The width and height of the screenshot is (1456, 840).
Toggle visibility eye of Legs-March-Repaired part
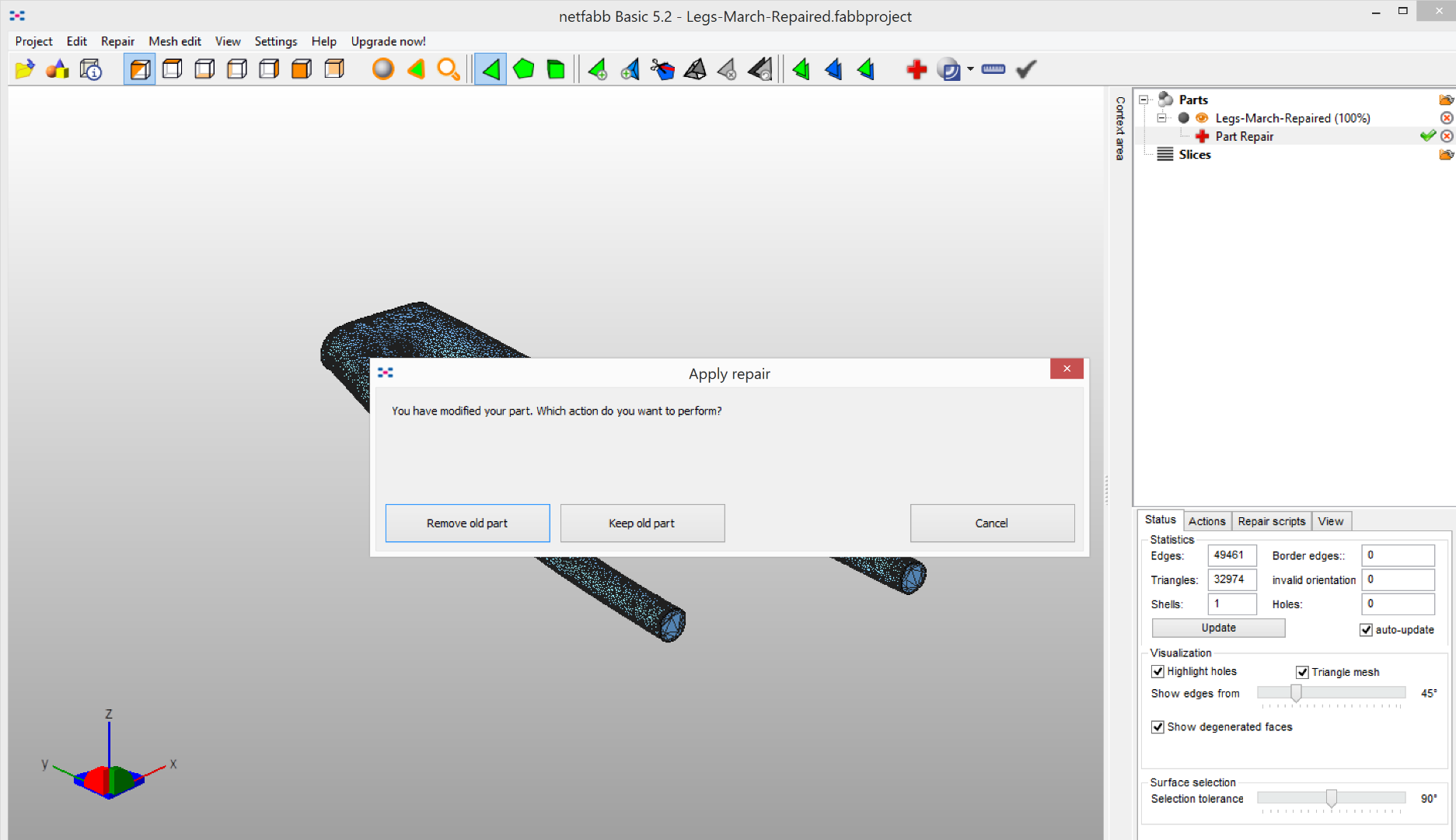coord(1202,118)
